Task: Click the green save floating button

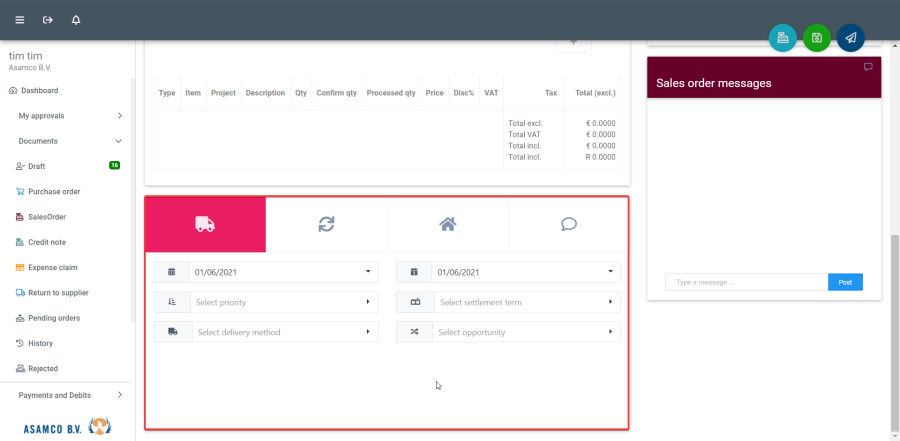Action: (x=817, y=38)
